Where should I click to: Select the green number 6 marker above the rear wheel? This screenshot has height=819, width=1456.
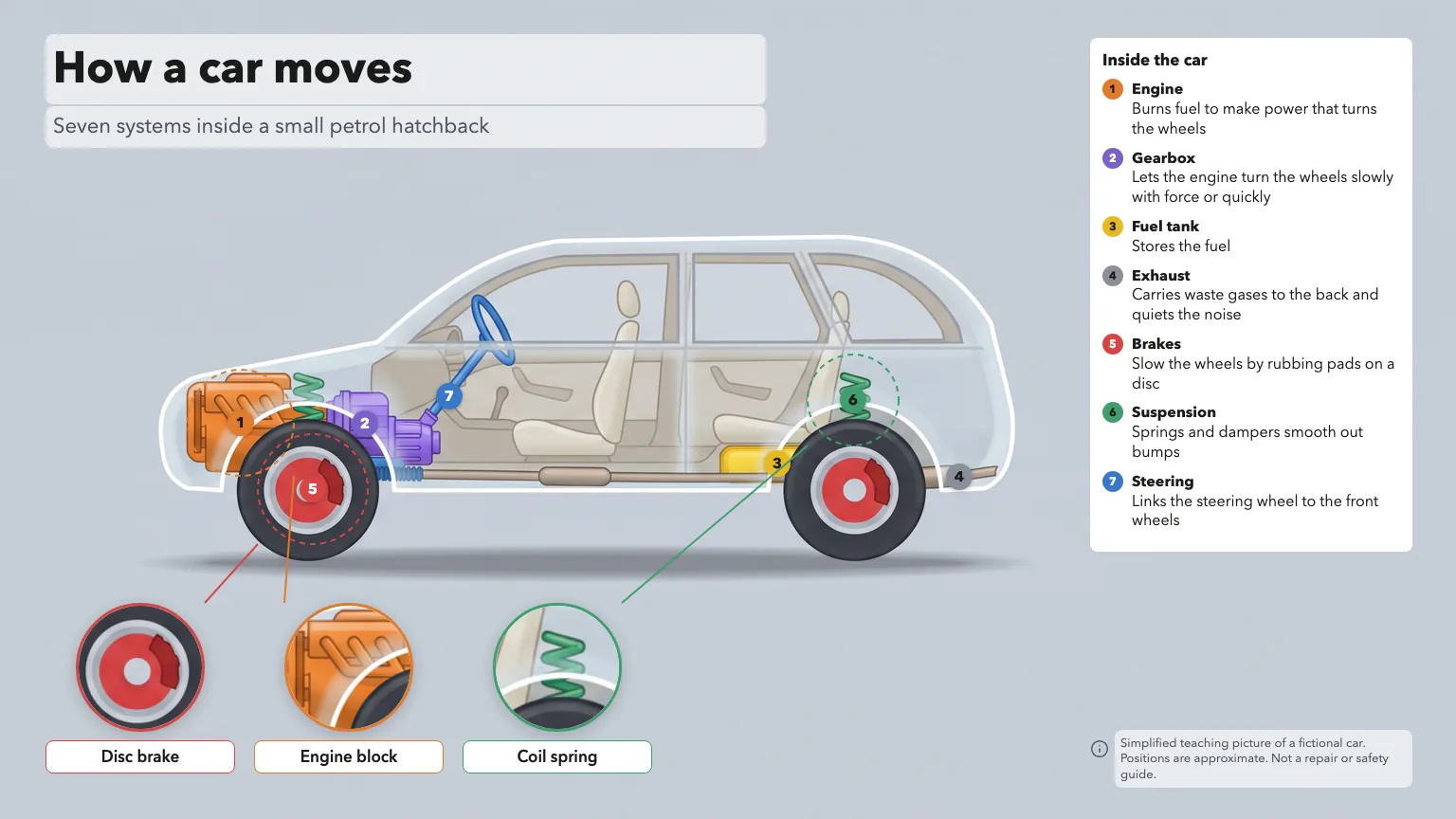(853, 400)
